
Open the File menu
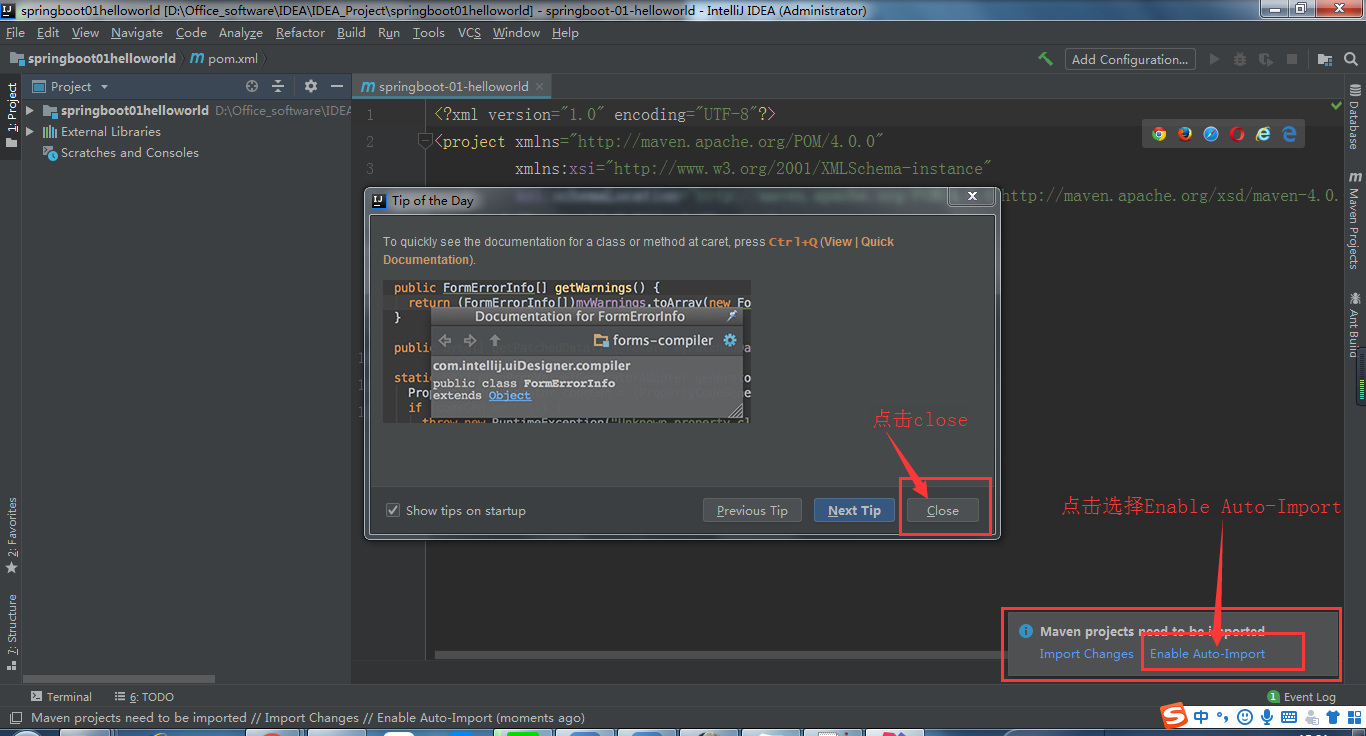click(15, 32)
